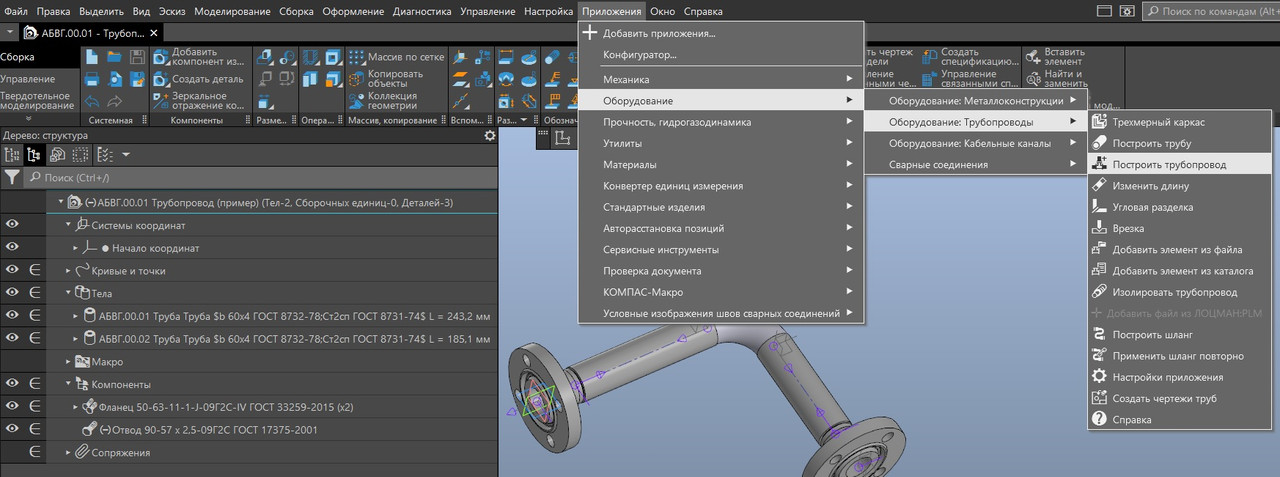Open Коллекция геометрии tool

pyautogui.click(x=390, y=101)
